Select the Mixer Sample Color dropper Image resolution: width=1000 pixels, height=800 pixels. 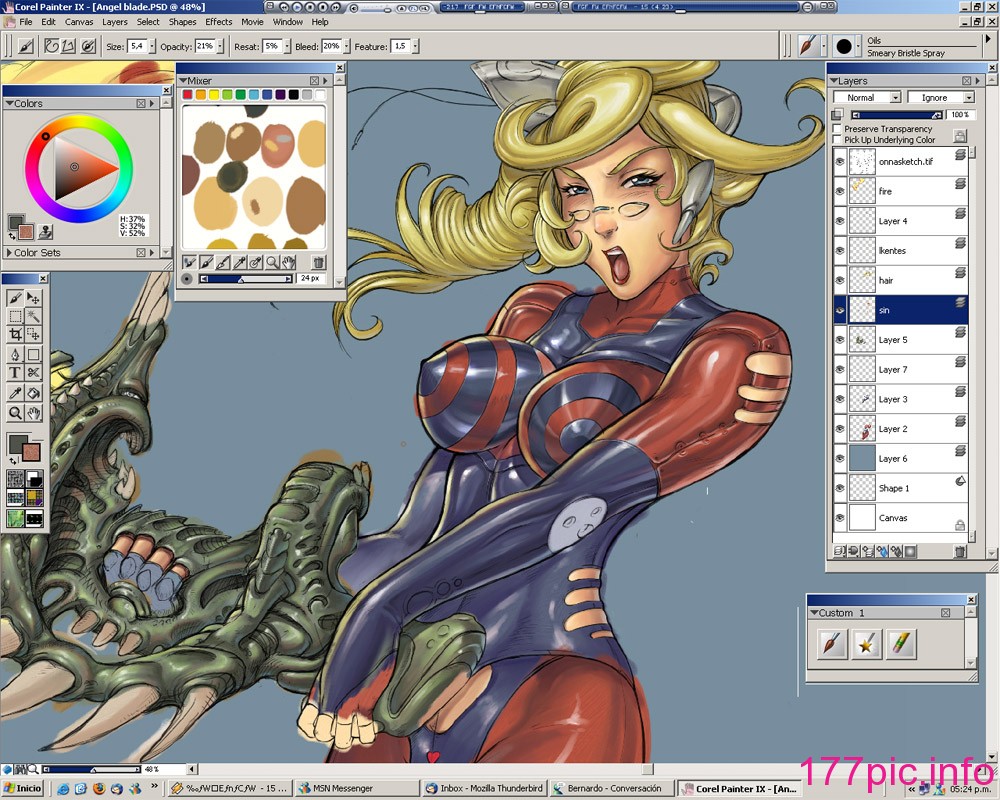coord(239,262)
